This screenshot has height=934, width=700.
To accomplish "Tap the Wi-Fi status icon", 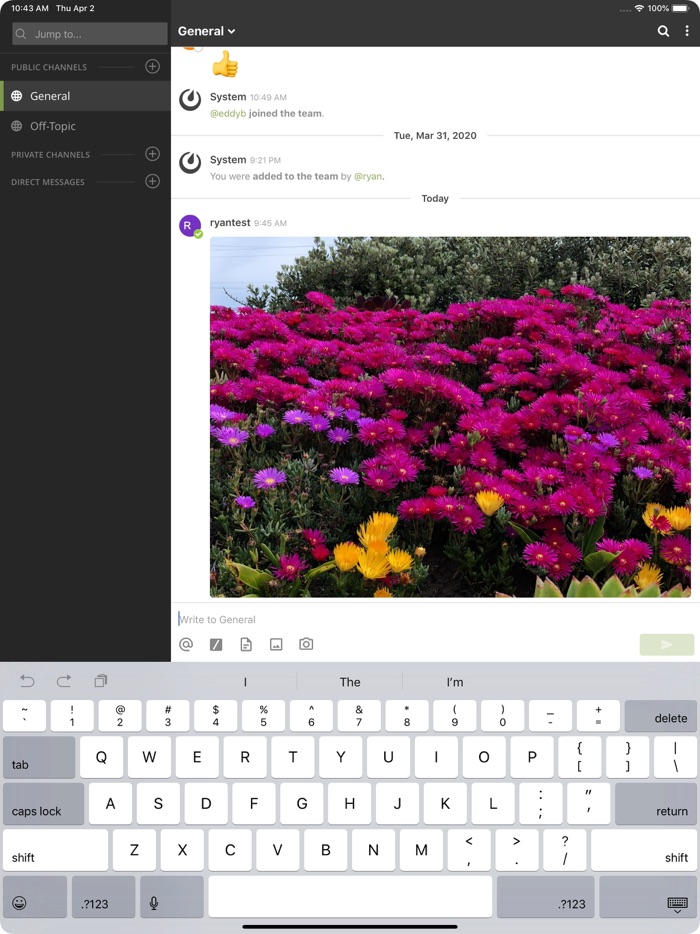I will pos(639,8).
